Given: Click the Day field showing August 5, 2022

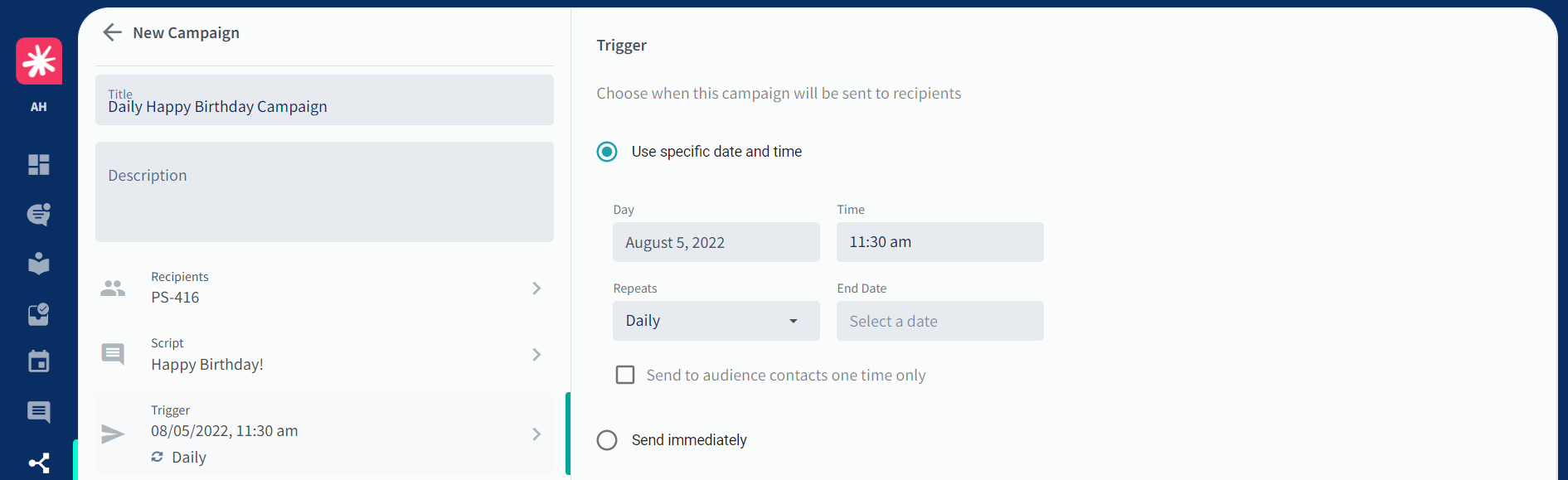Looking at the screenshot, I should point(716,242).
